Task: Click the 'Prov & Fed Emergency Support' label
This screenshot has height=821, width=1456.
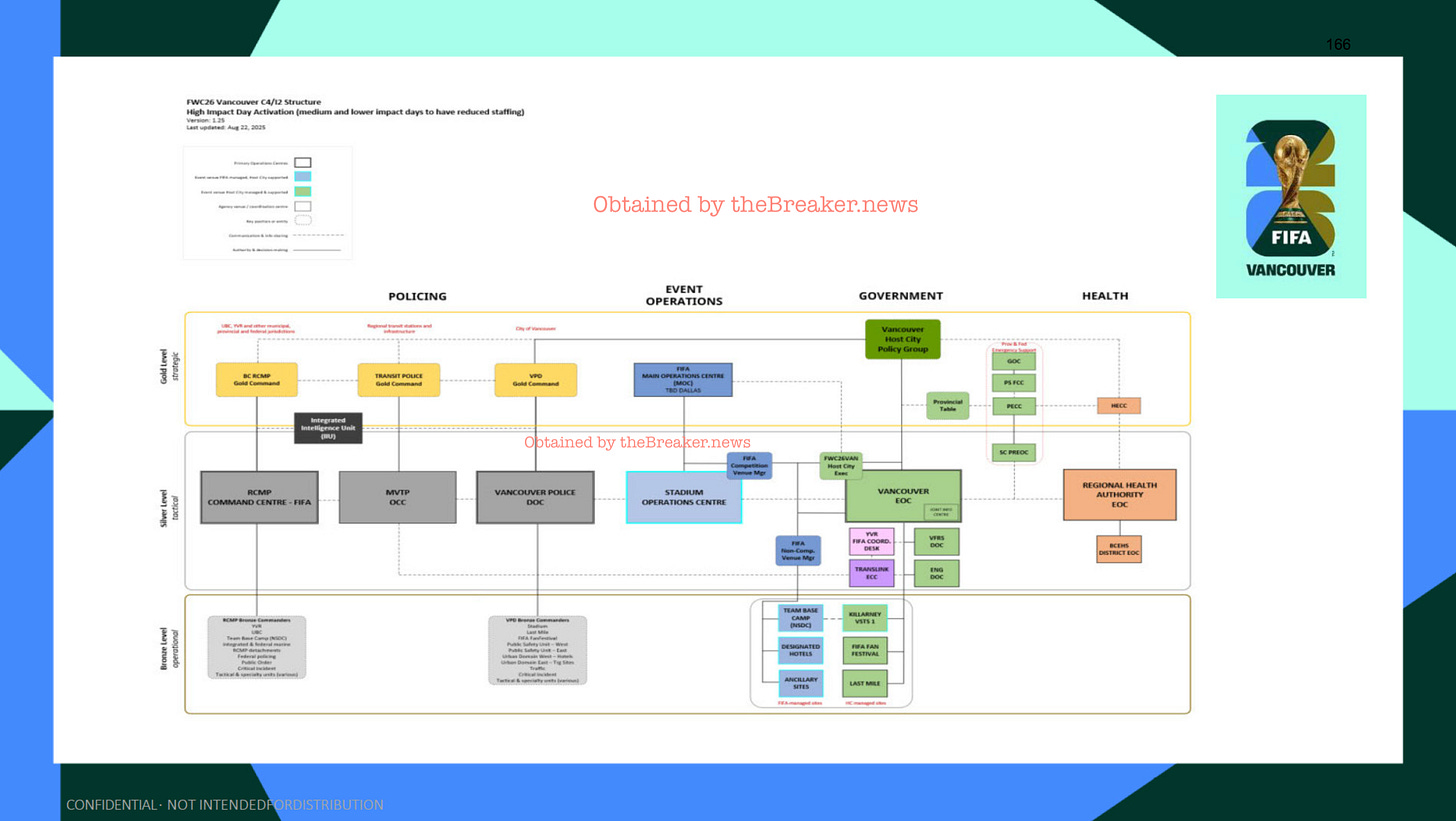Action: 1014,346
